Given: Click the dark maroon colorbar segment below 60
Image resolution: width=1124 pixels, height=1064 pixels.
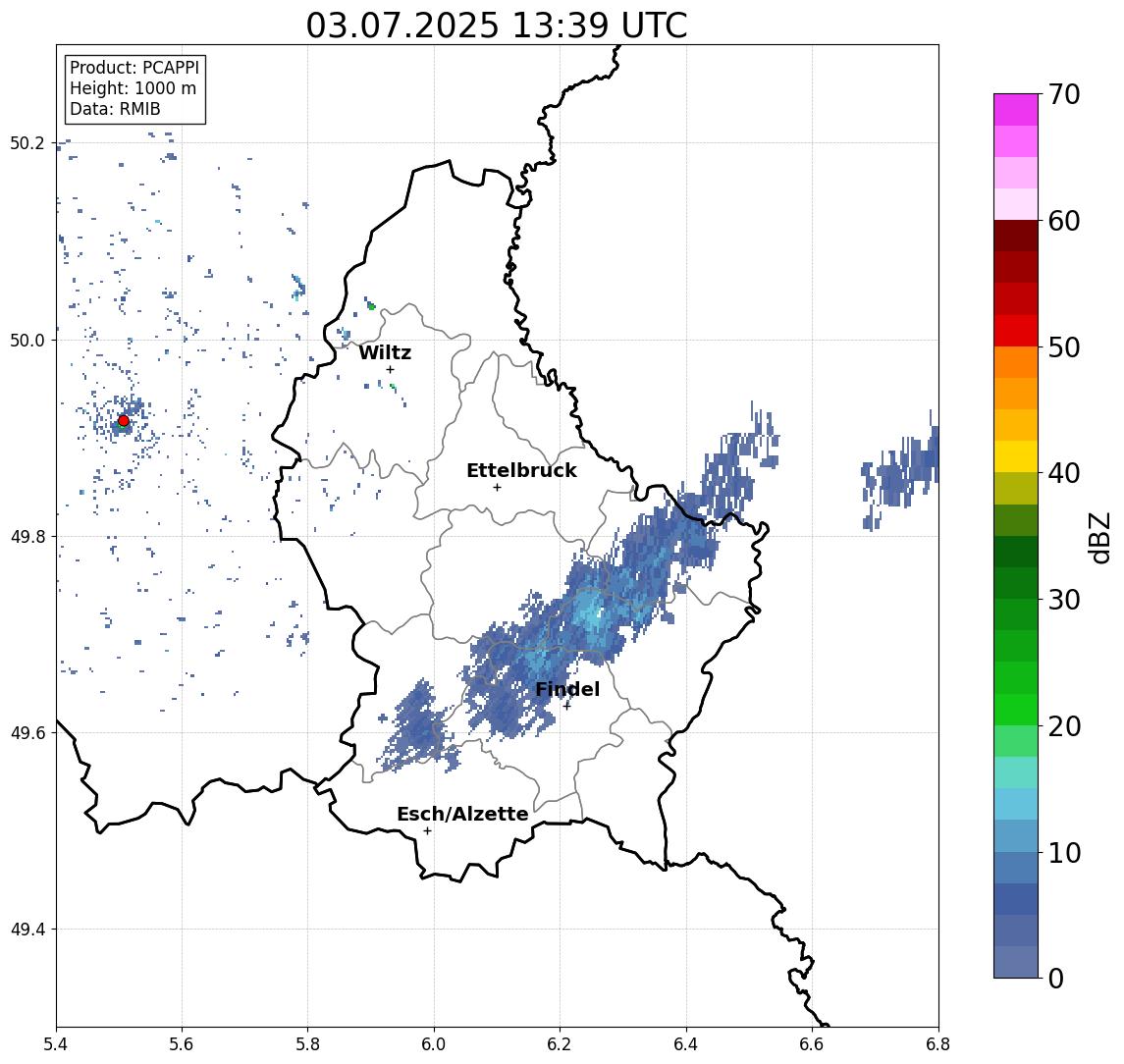Looking at the screenshot, I should pos(1016,236).
